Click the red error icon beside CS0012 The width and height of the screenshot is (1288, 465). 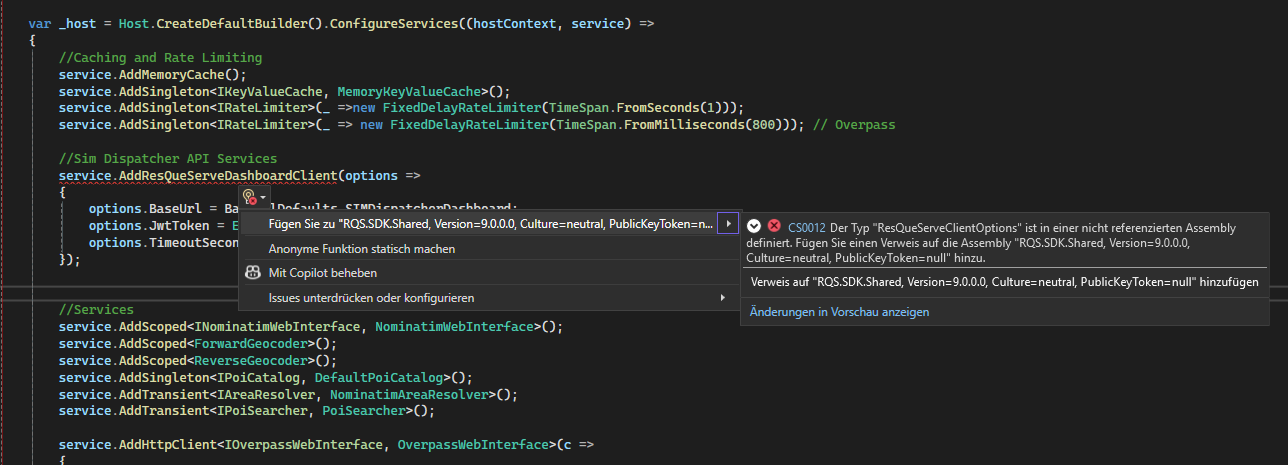(x=774, y=227)
